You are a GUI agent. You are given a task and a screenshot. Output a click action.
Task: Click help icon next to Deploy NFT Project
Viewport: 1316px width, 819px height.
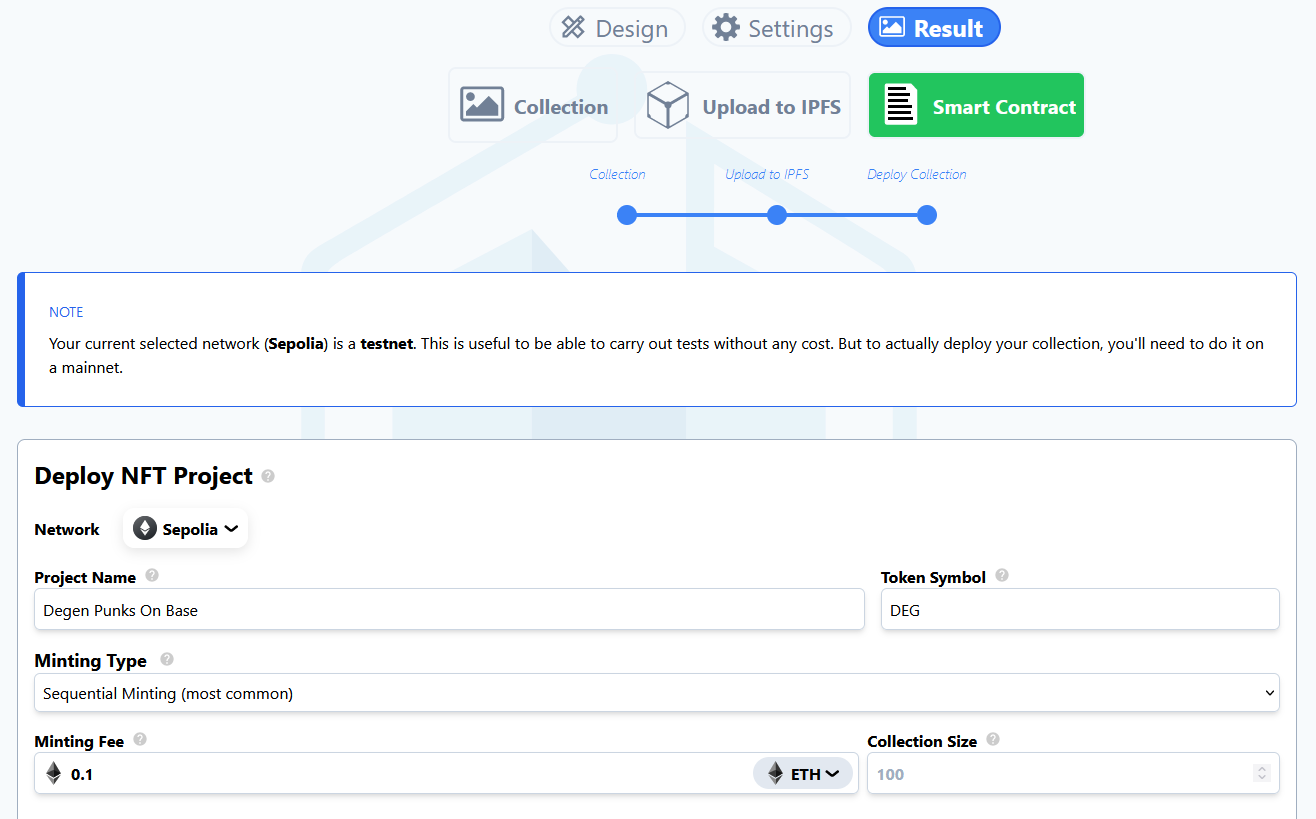[x=268, y=477]
